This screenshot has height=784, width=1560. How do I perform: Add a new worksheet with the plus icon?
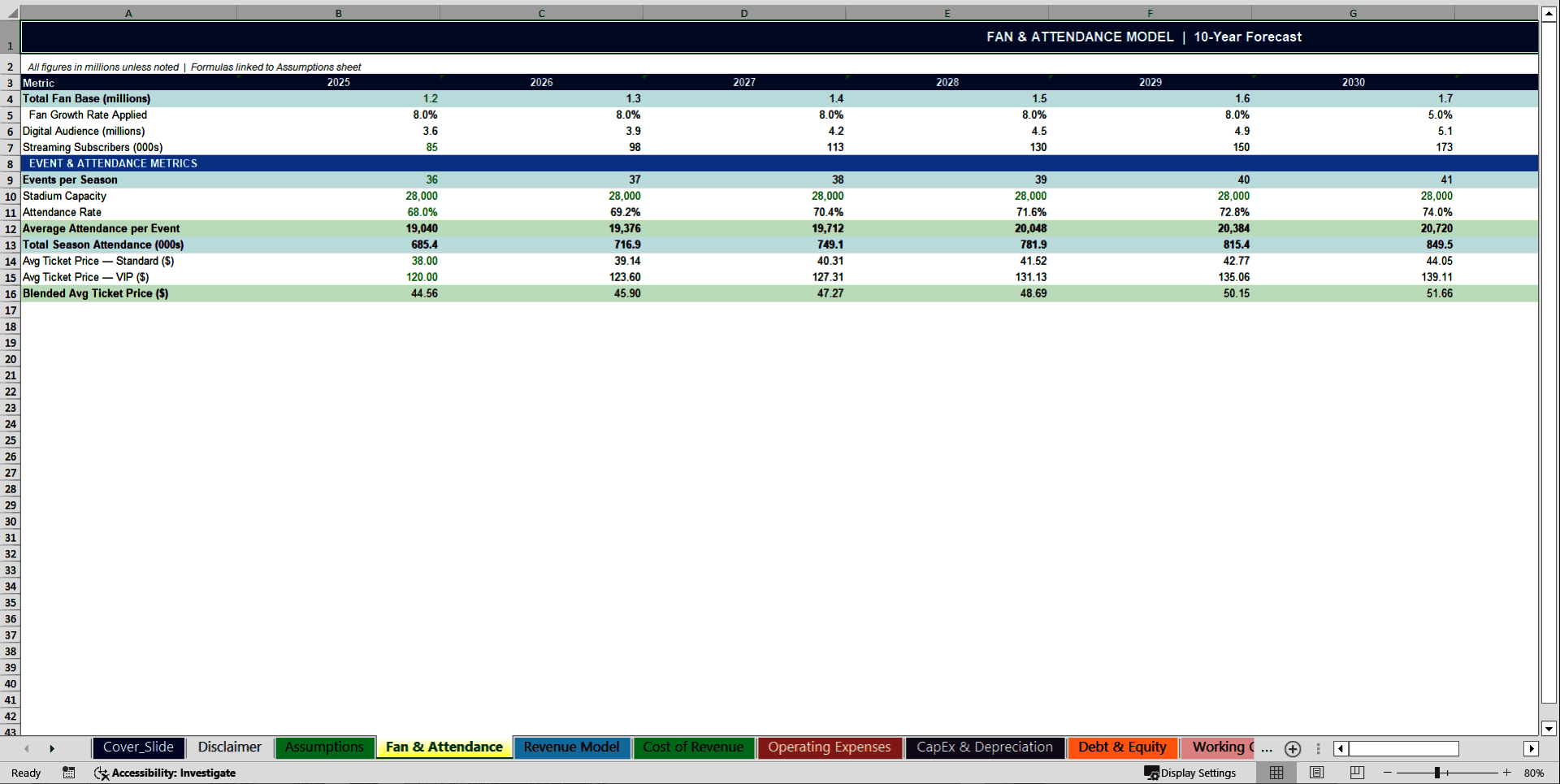[x=1292, y=749]
